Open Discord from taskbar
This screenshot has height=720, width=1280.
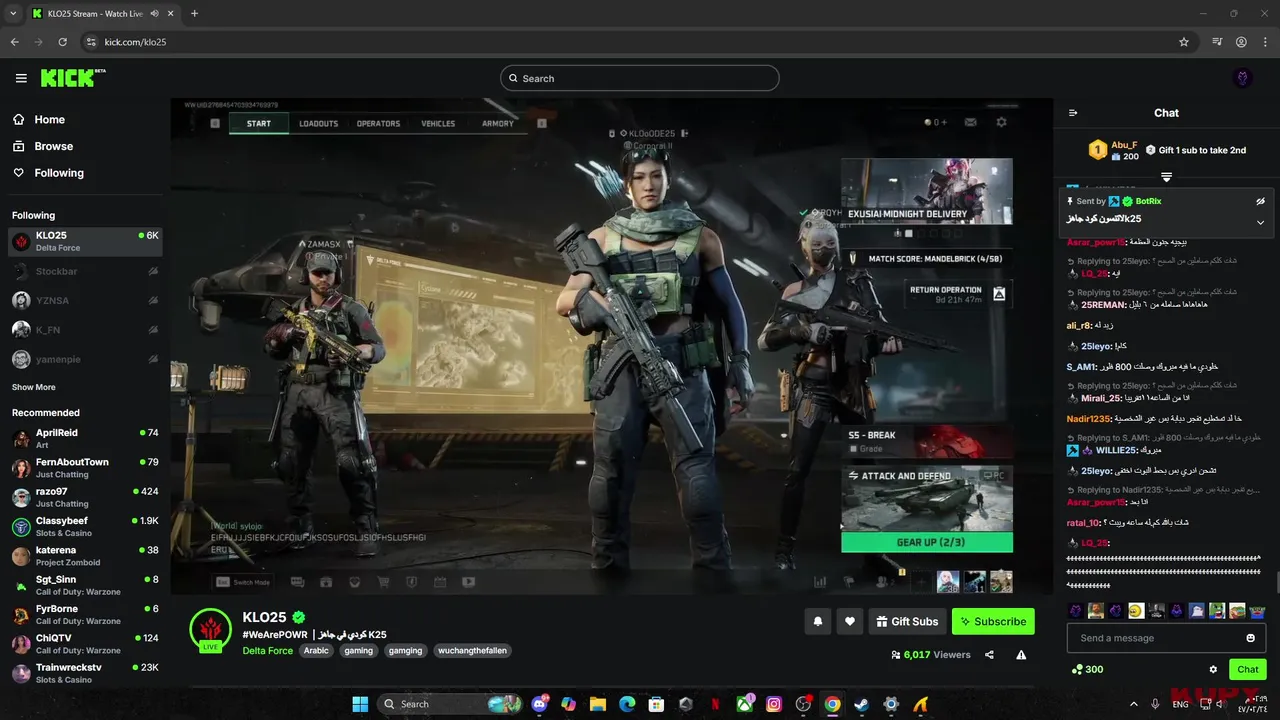point(540,704)
